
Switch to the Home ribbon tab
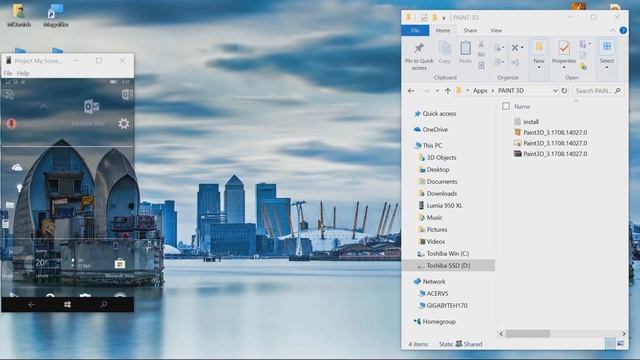pos(443,31)
